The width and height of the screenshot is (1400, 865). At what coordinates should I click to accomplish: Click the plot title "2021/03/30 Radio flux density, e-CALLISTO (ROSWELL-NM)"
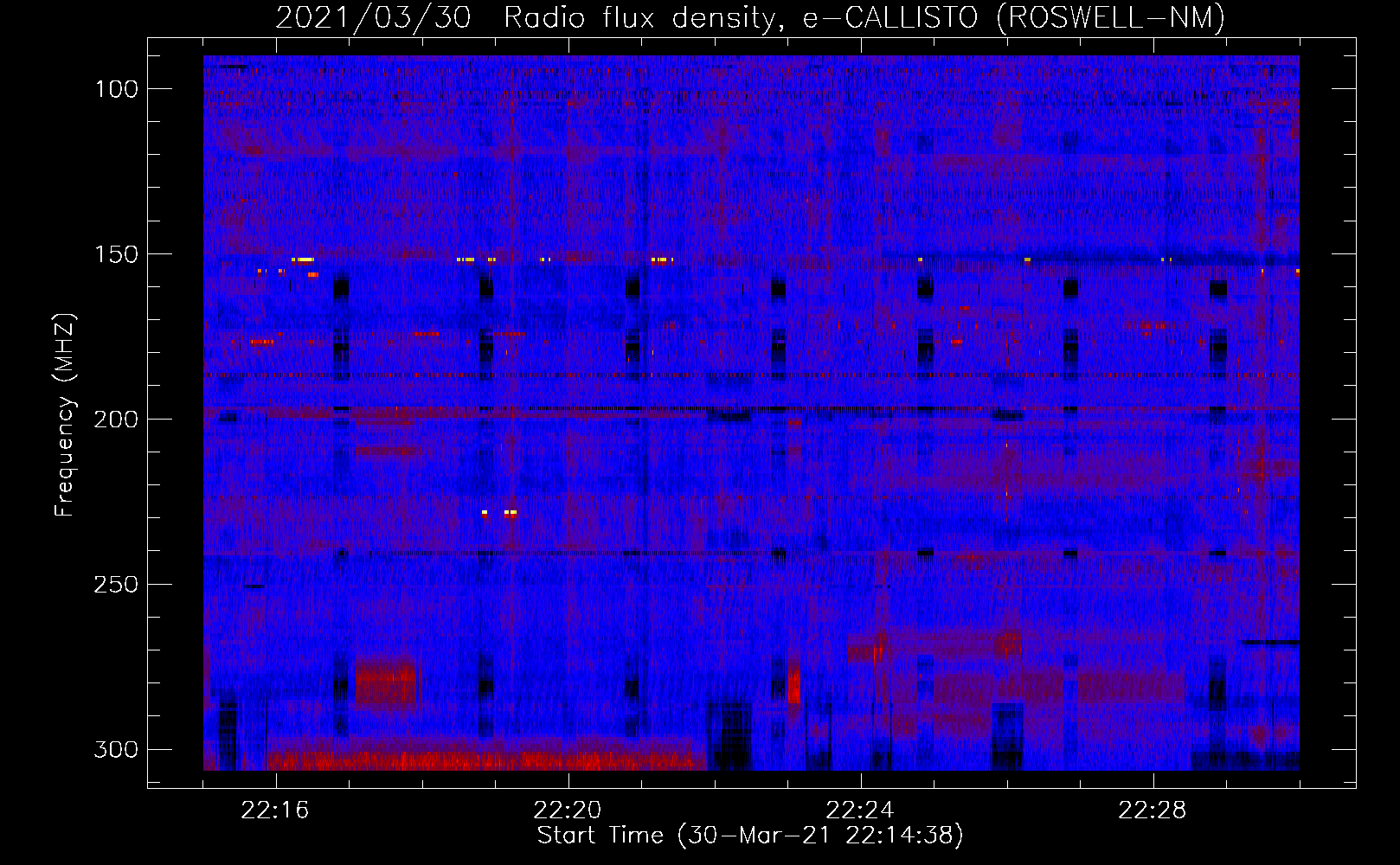[750, 17]
